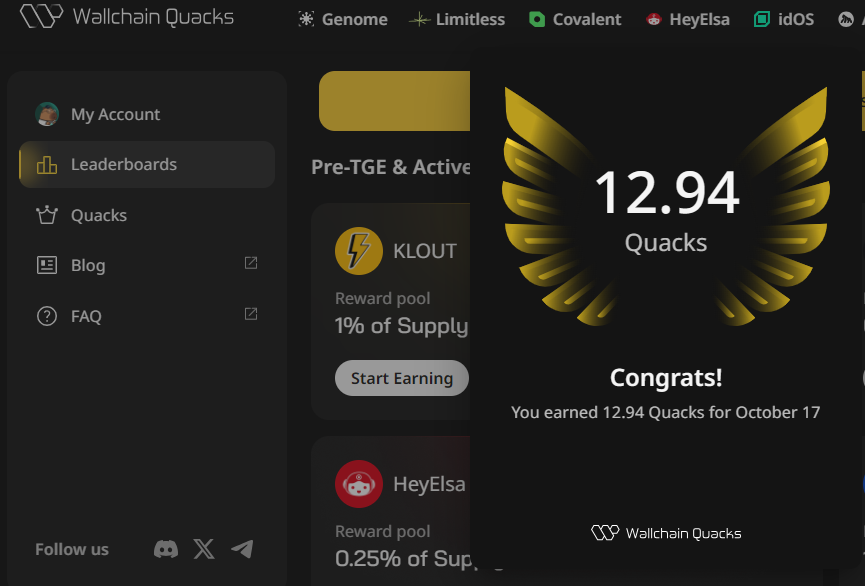Click the 'You earned 12.94 Quacks' message
This screenshot has width=865, height=586.
click(x=665, y=412)
